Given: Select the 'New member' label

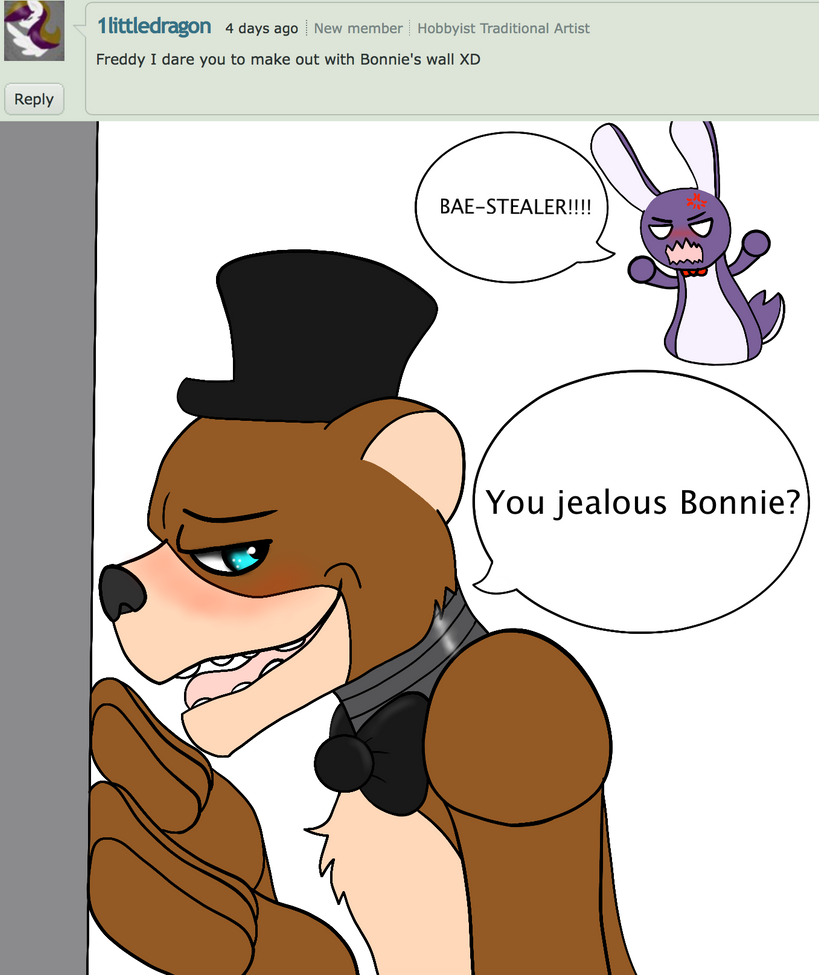Looking at the screenshot, I should click(358, 28).
